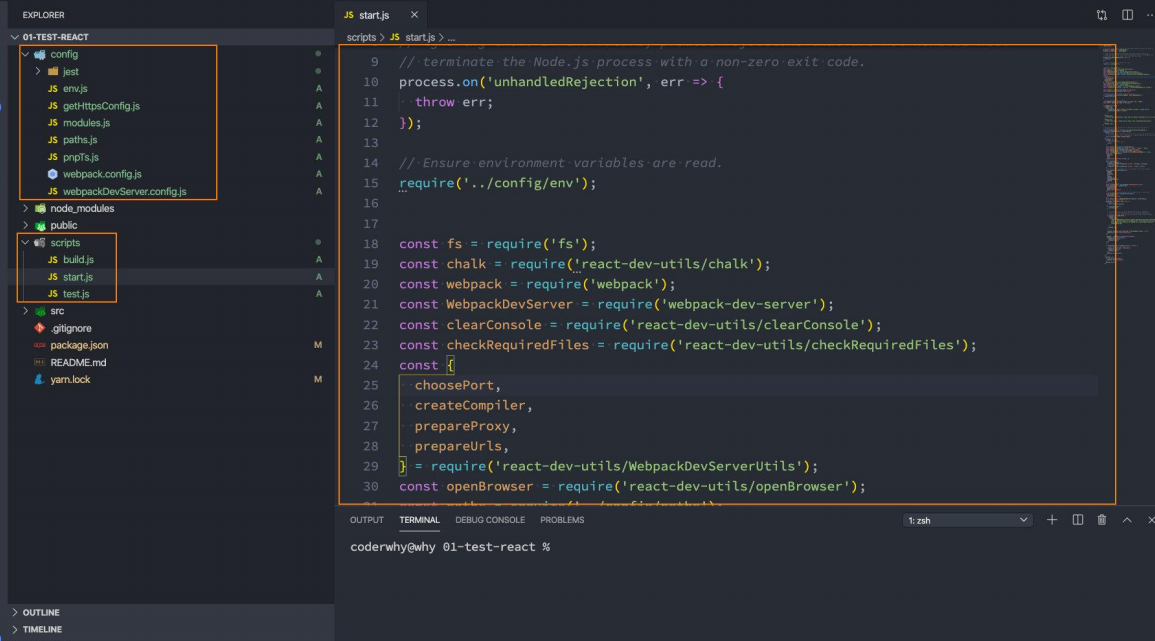Click the git icon beside .gitignore
1155x641 pixels.
tap(40, 328)
